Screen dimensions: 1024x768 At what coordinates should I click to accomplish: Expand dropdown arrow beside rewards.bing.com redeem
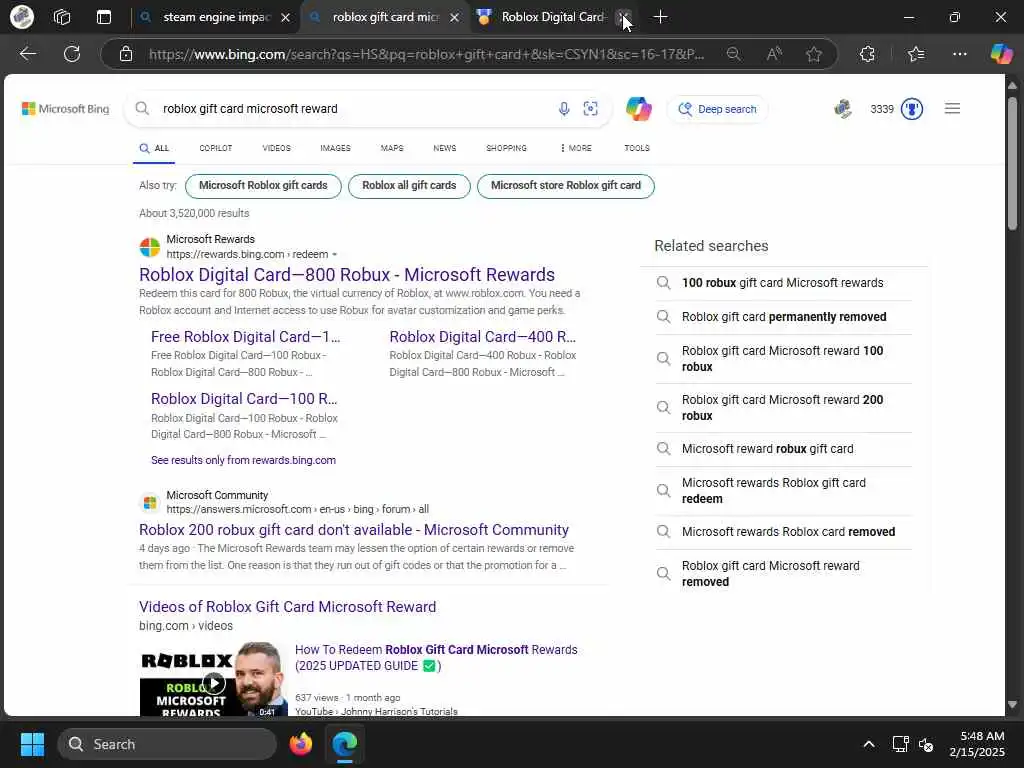pyautogui.click(x=334, y=255)
